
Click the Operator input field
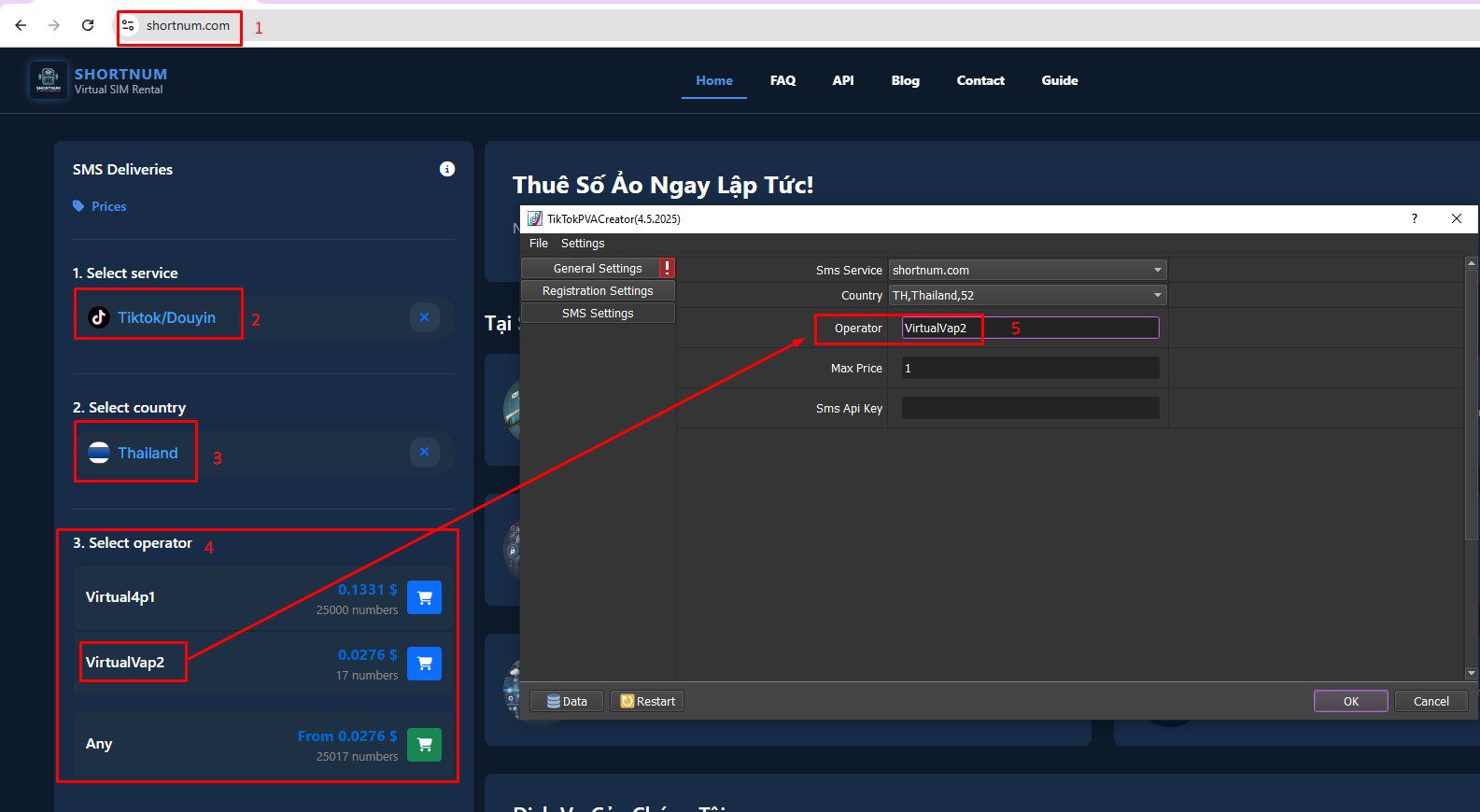1031,328
